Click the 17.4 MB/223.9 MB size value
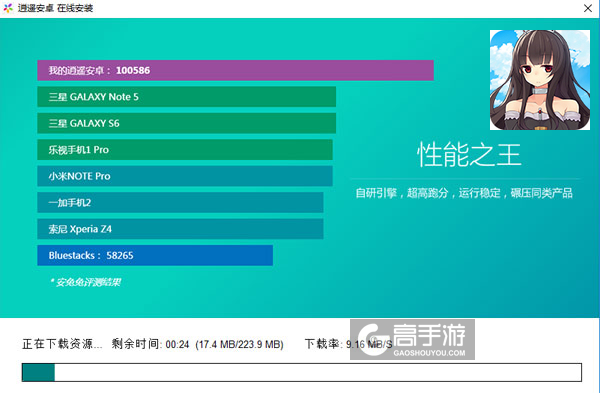600x393 pixels. click(239, 344)
